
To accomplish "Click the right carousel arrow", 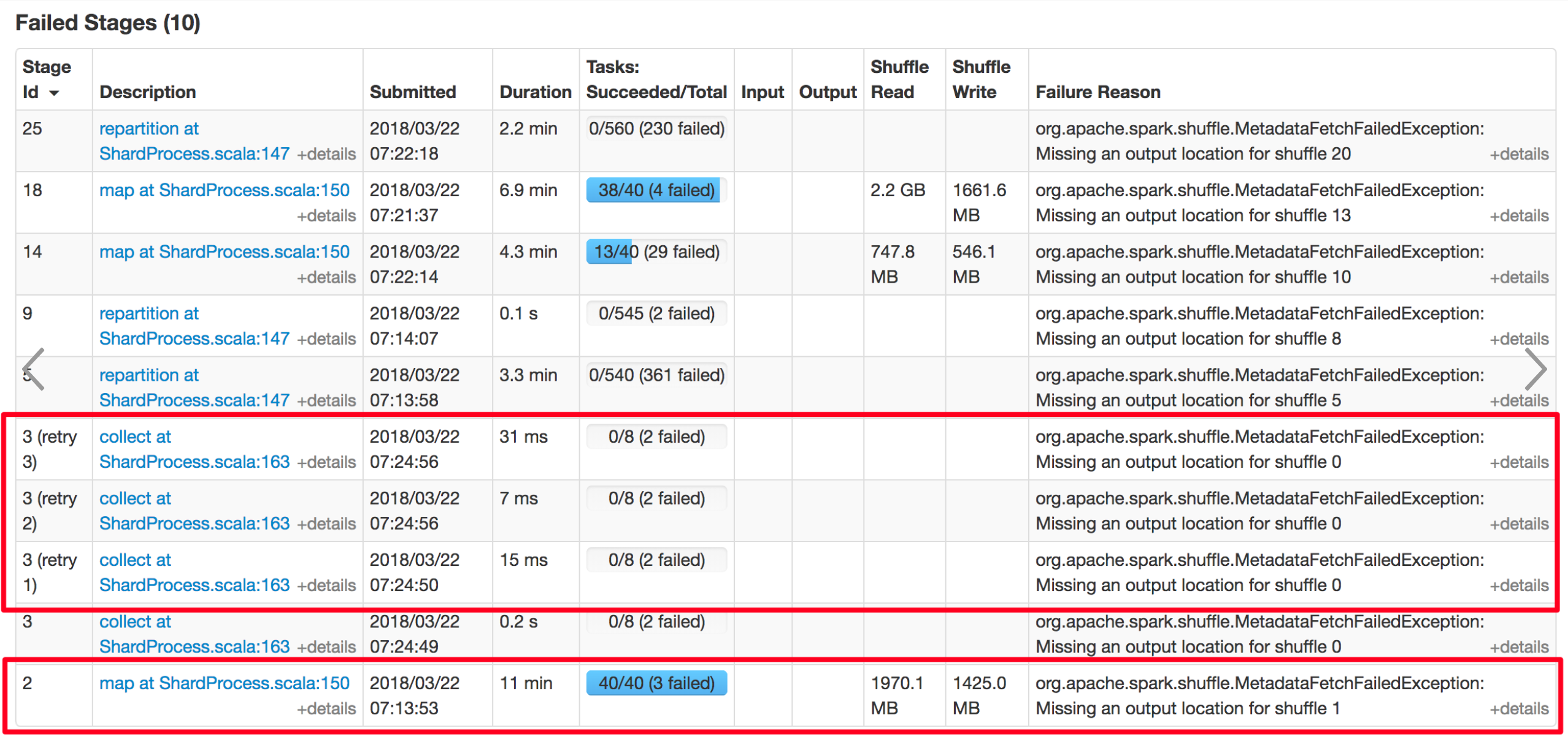I will pos(1535,368).
